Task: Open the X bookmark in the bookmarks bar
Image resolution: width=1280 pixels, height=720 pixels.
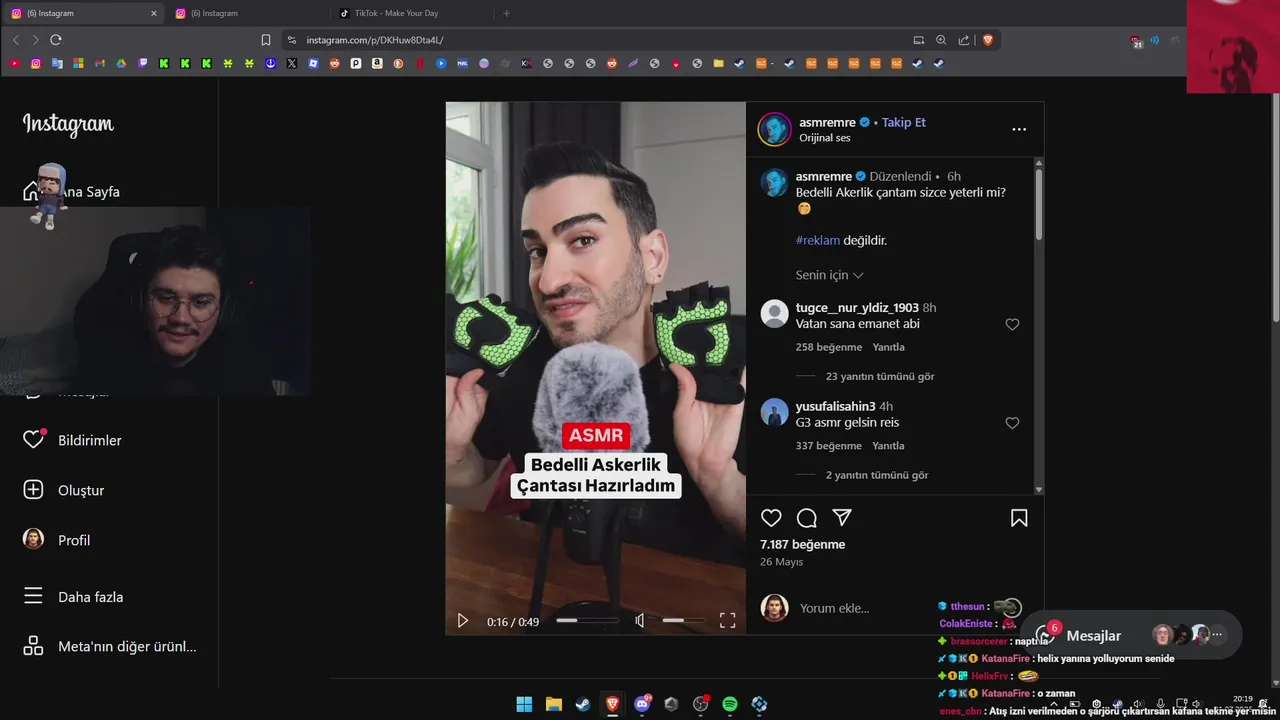Action: tap(291, 63)
